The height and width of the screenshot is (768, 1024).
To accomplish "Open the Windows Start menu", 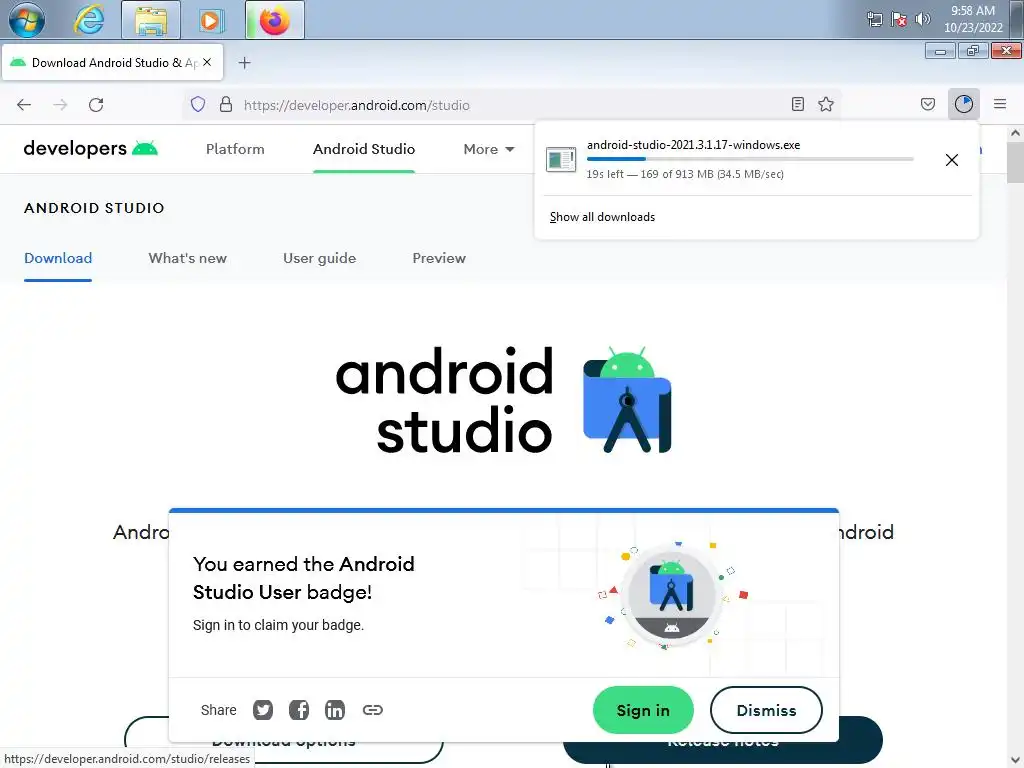I will 27,20.
